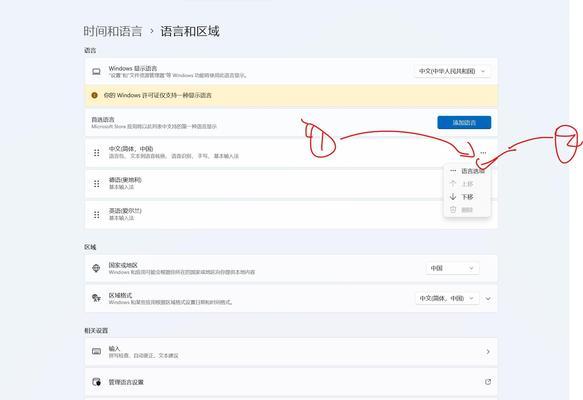
Task: Click the Windows license display language notice
Action: pos(291,96)
